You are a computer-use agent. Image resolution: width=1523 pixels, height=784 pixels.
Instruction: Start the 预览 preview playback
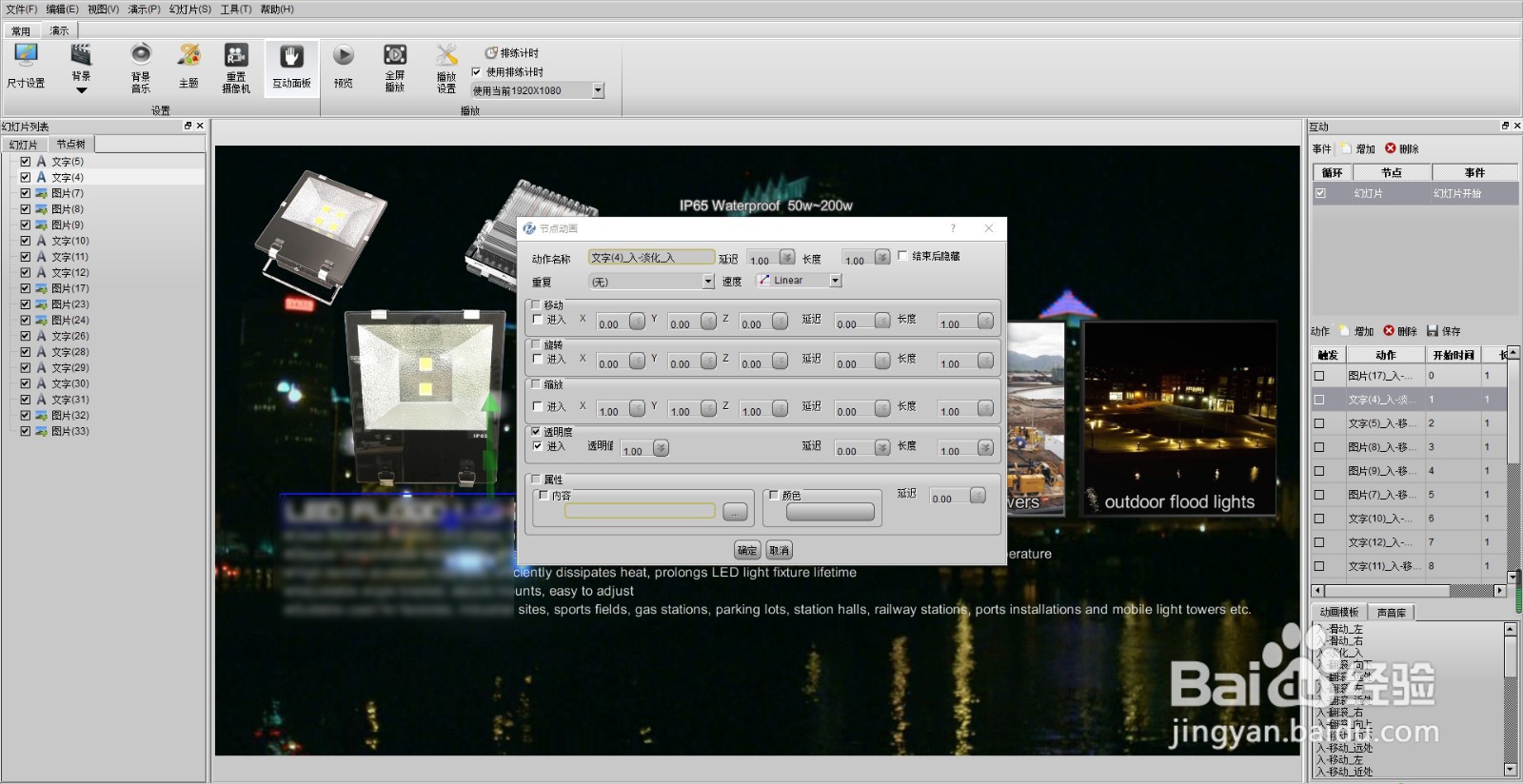(344, 67)
